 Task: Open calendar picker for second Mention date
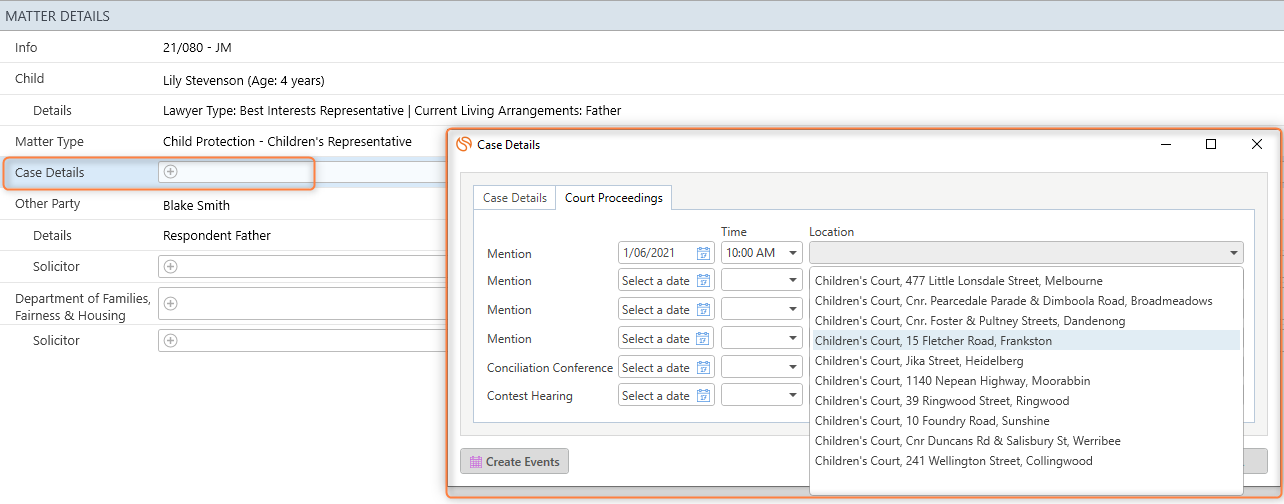coord(703,281)
